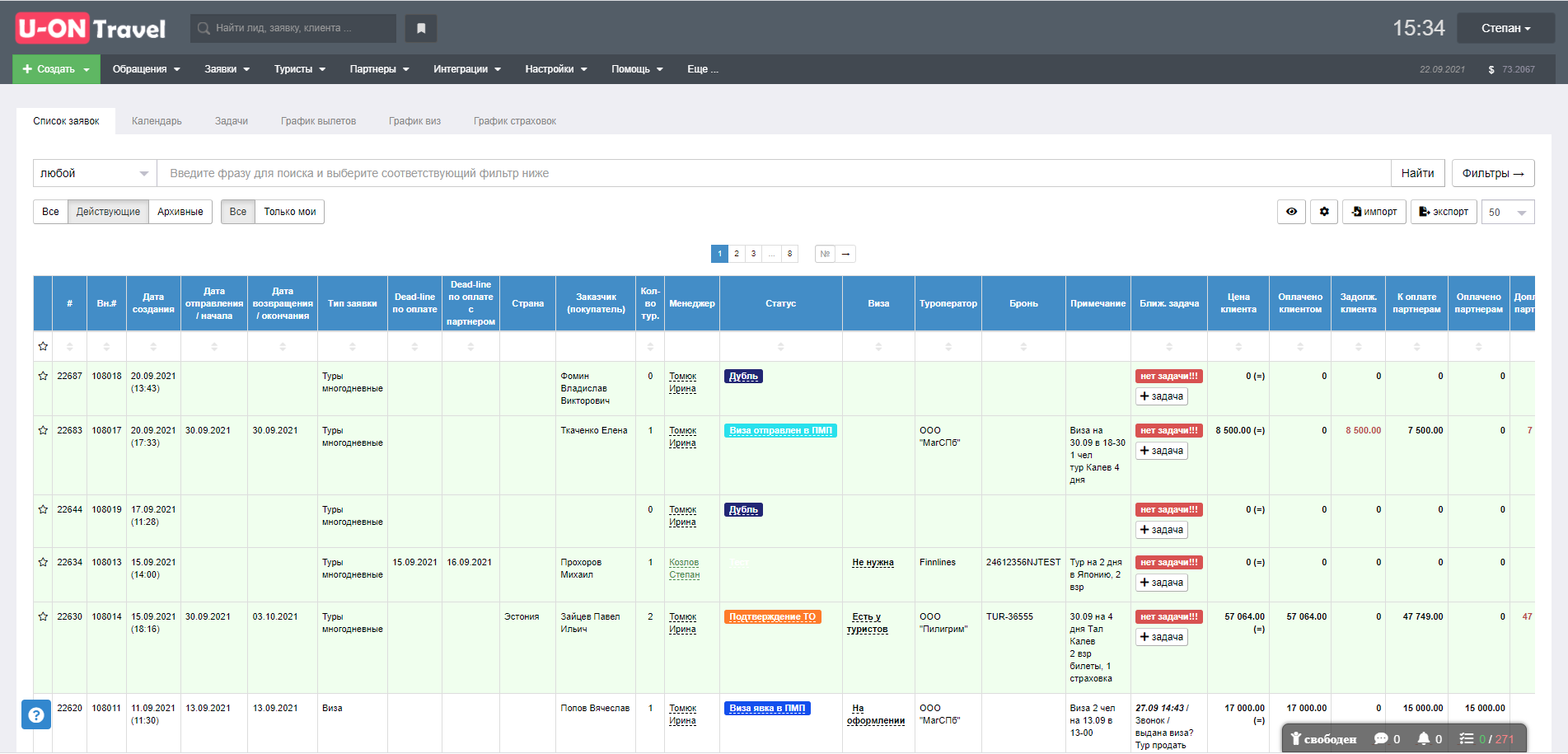This screenshot has height=754, width=1568.
Task: Focus the request search phrase field
Action: point(774,173)
